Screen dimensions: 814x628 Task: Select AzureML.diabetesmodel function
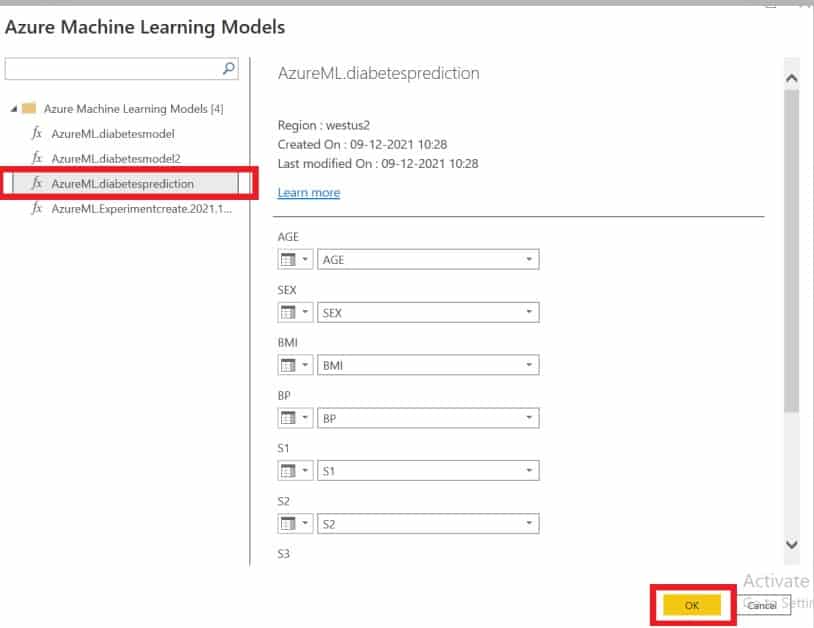point(113,133)
